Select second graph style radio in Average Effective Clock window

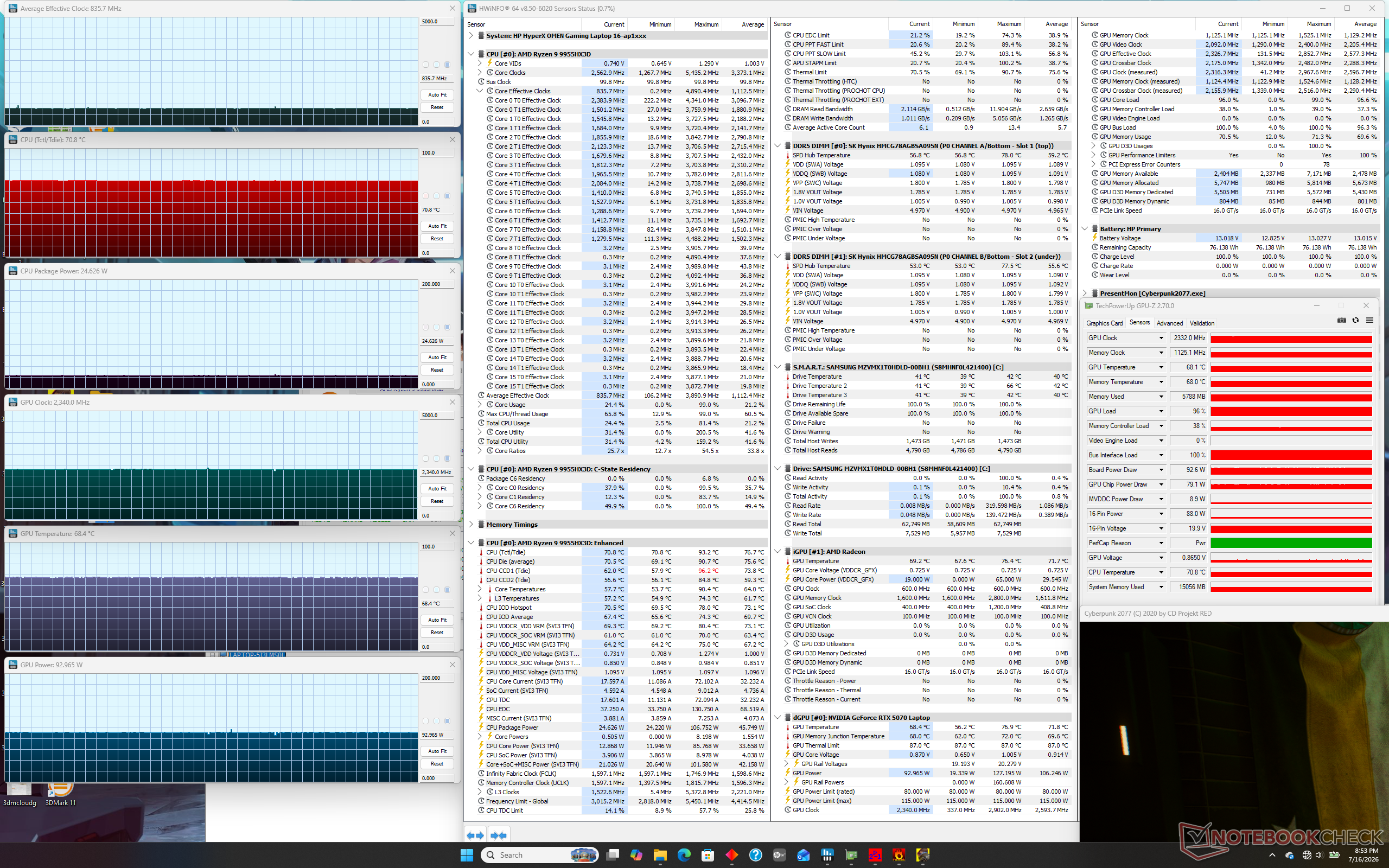tap(436, 65)
